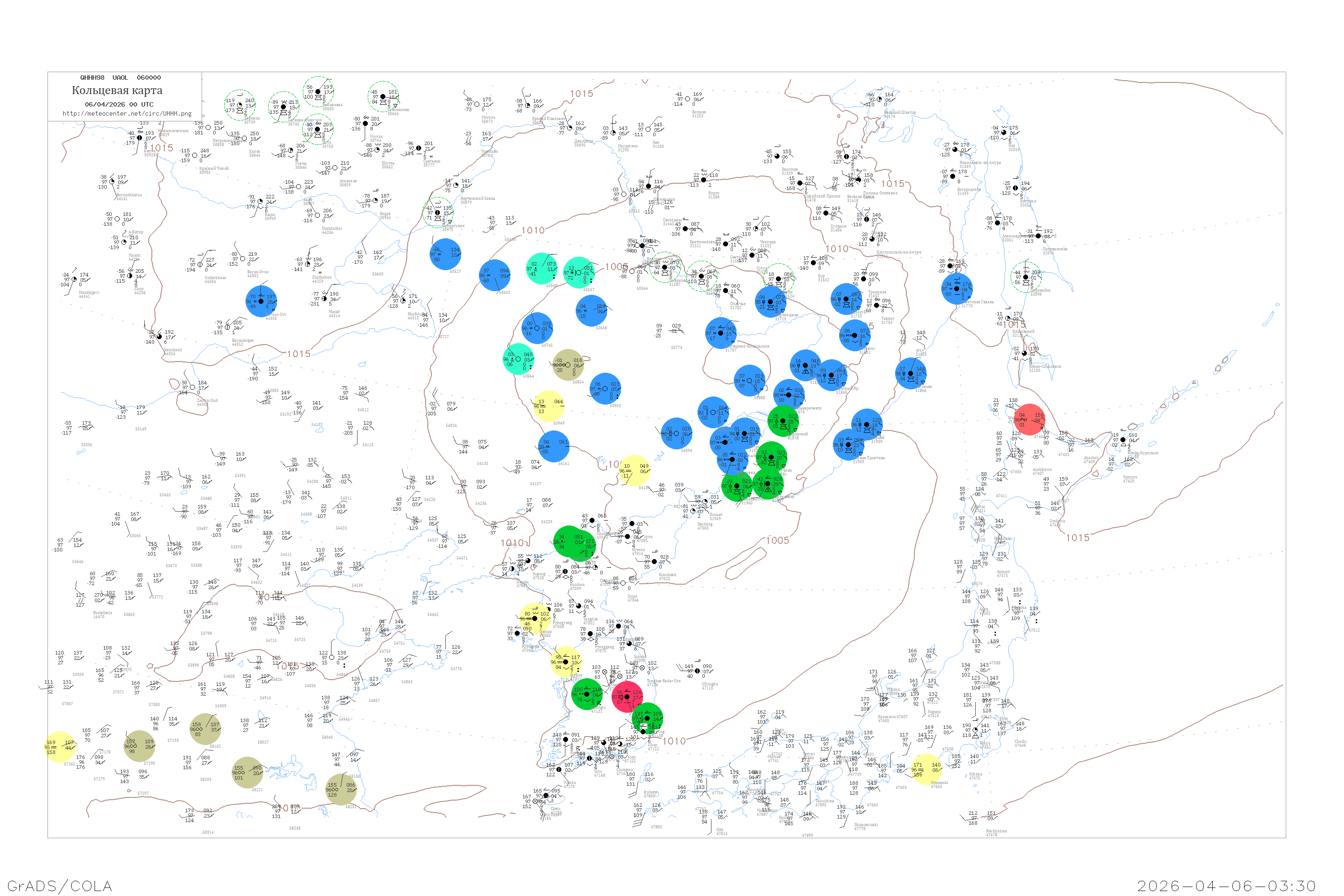Click the Сретенск 30777 station symbol
Image resolution: width=1344 pixels, height=896 pixels.
[x=419, y=148]
